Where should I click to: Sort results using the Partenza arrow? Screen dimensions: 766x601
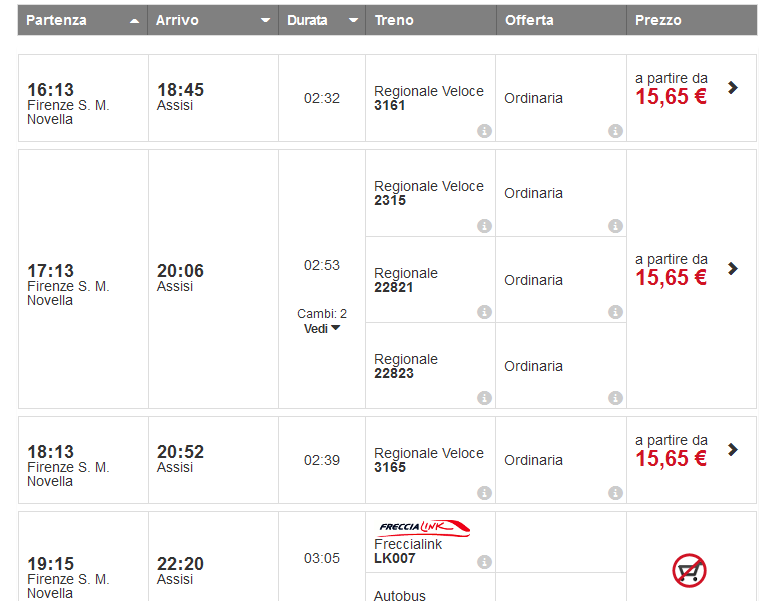135,21
